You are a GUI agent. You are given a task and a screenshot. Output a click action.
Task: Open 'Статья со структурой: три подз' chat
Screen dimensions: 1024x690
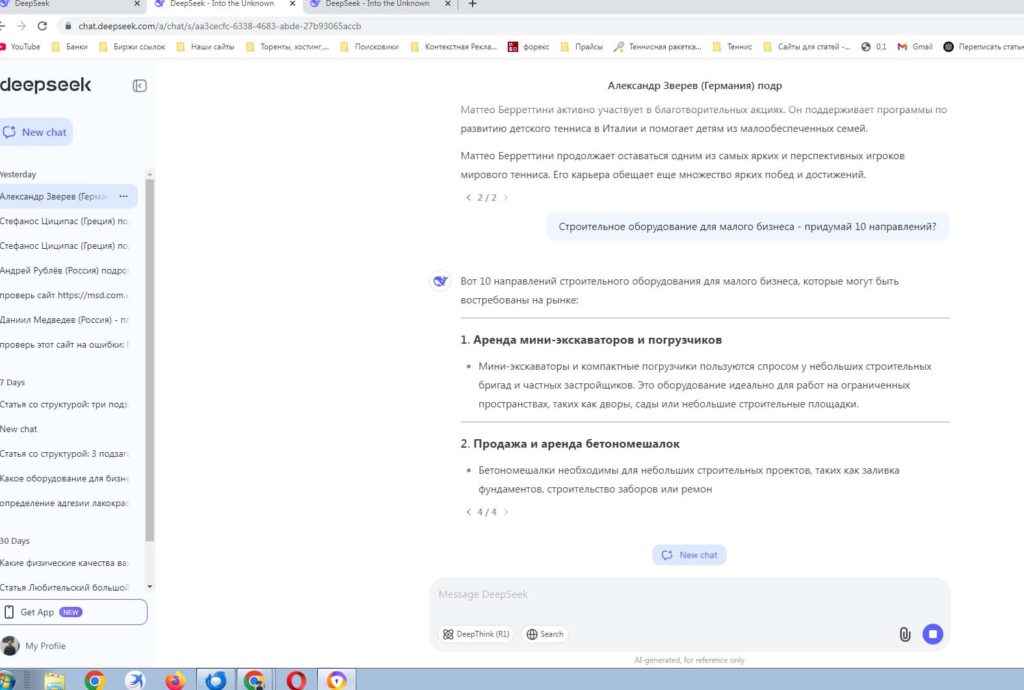65,404
